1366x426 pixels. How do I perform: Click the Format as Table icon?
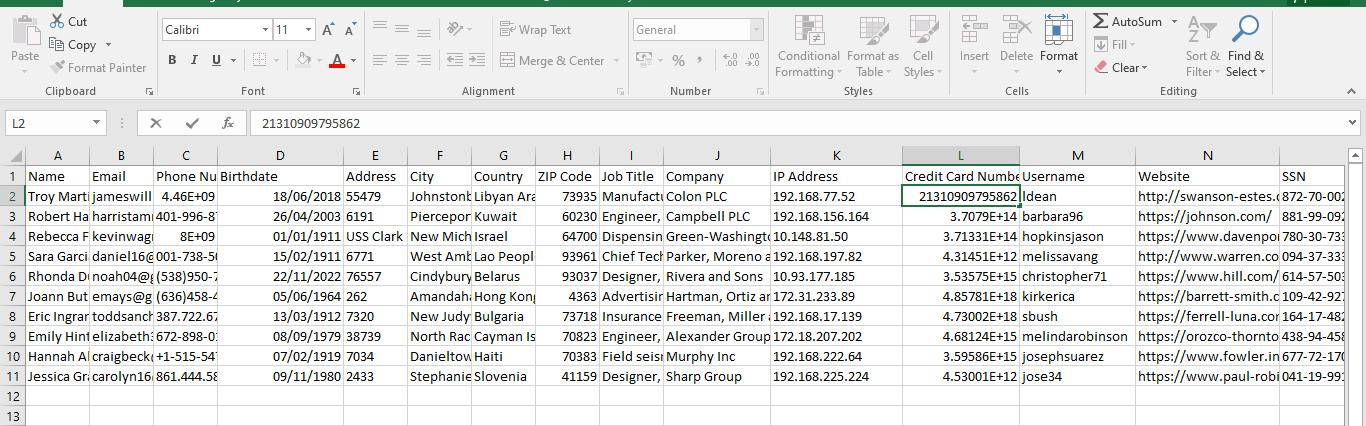[x=872, y=46]
